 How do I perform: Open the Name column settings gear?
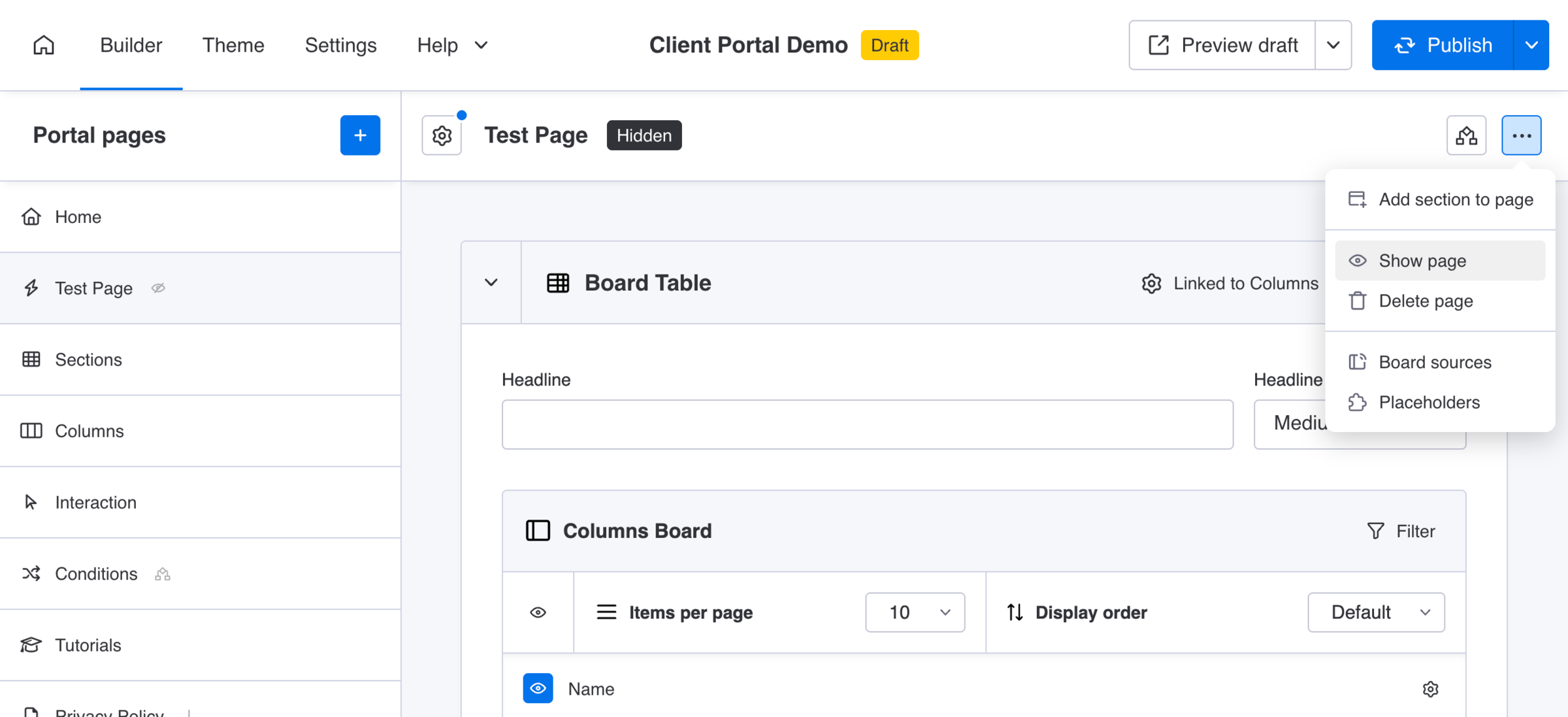tap(1430, 689)
